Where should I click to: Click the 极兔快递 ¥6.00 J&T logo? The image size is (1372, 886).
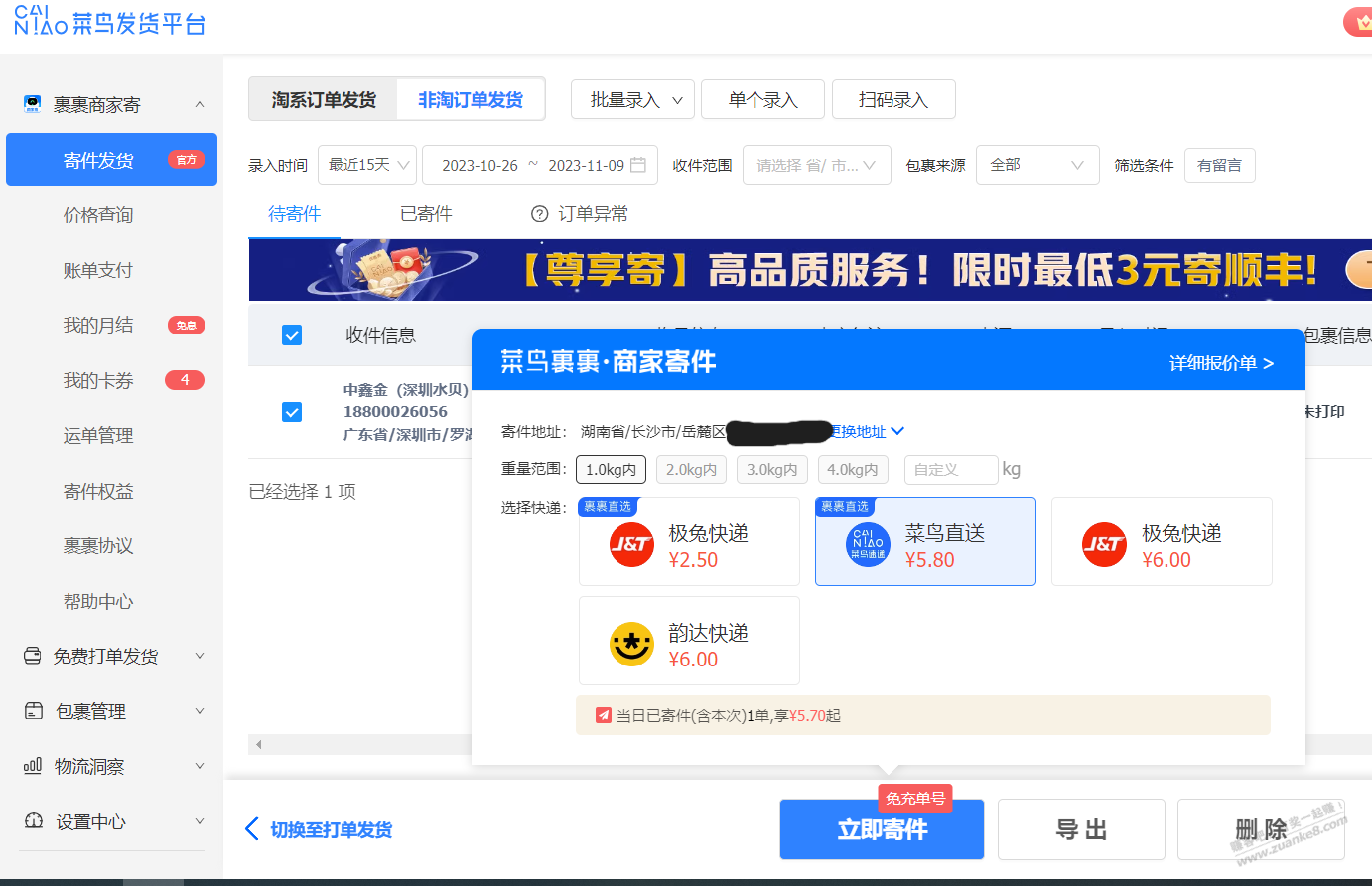pos(1104,544)
